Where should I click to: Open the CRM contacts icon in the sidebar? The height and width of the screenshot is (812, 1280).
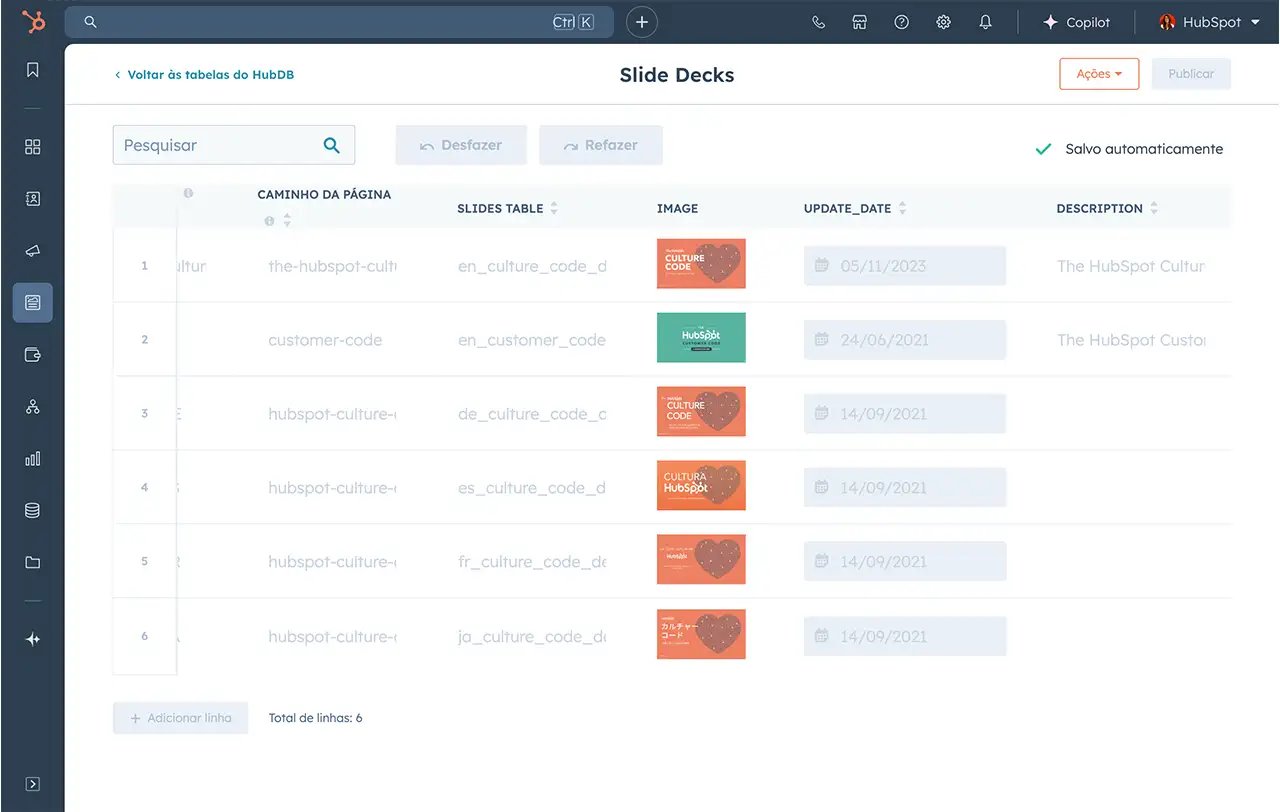[32, 198]
